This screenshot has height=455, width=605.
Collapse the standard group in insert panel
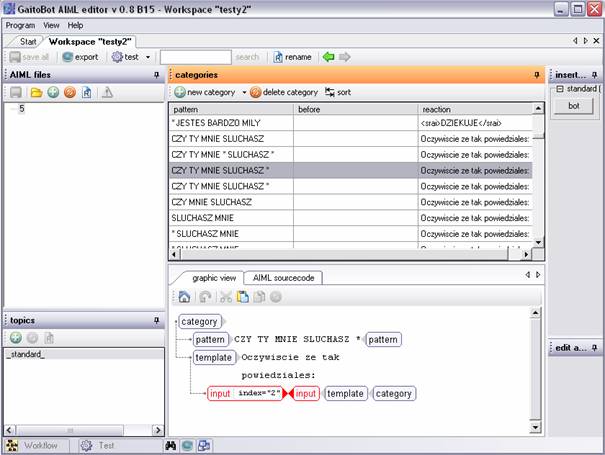(x=560, y=89)
